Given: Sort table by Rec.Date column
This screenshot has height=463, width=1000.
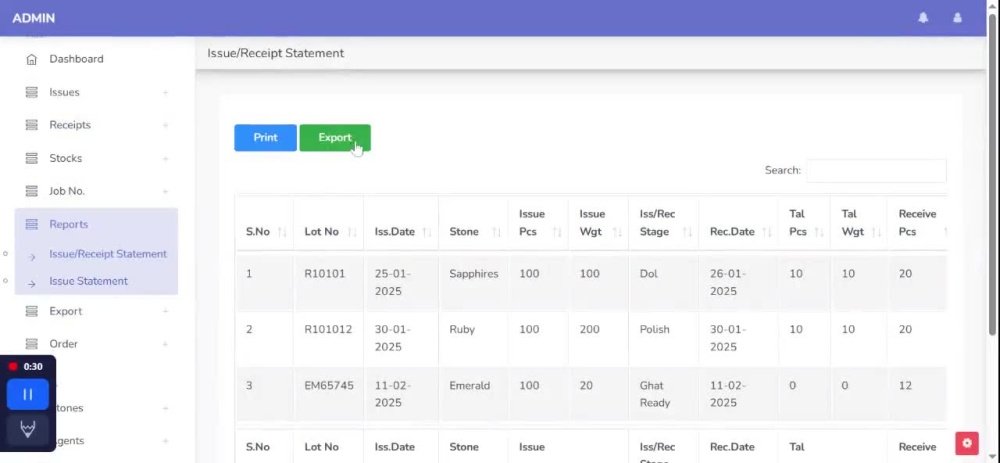Looking at the screenshot, I should (x=767, y=232).
